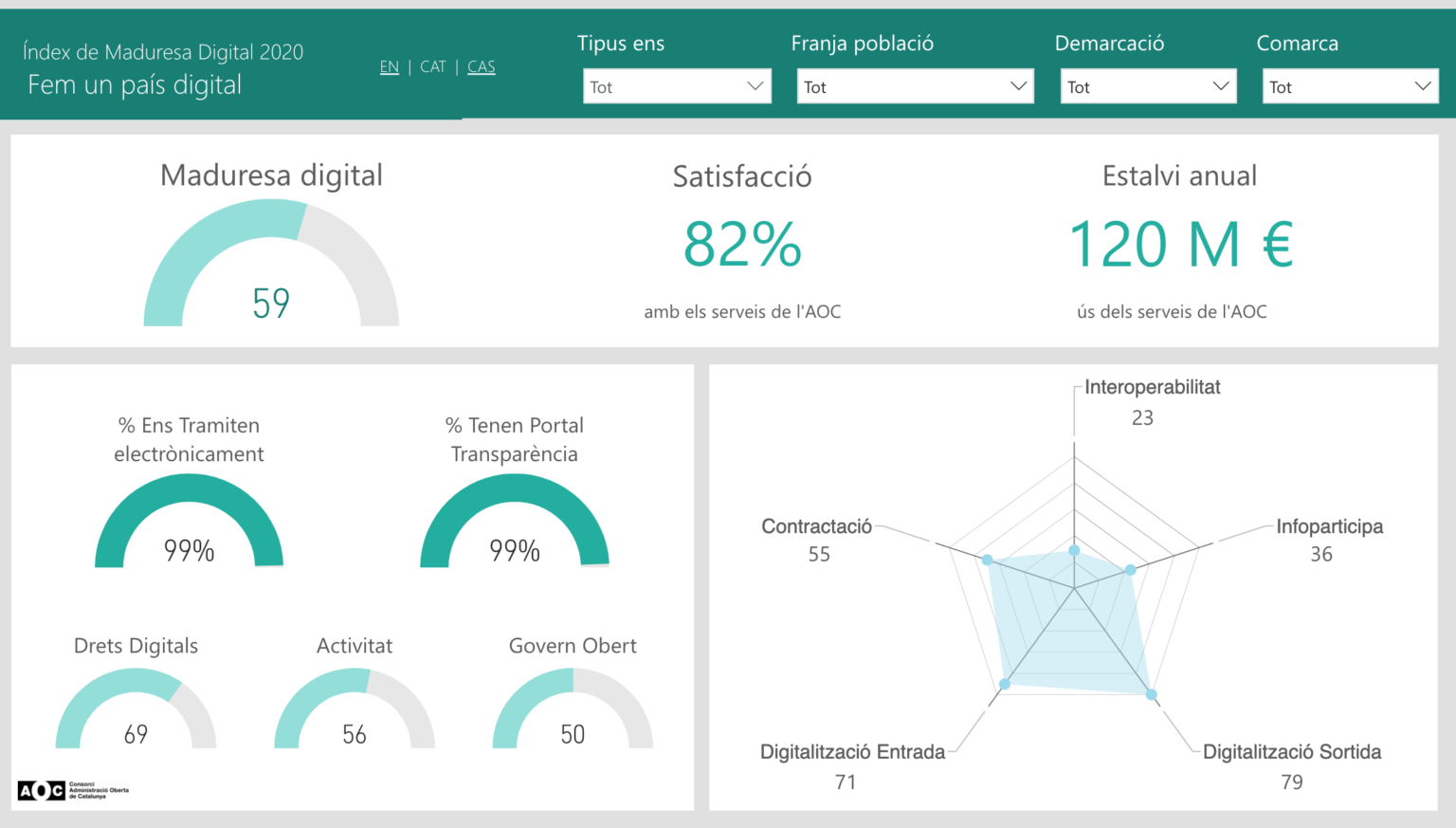
Task: Click the Maduresa digital gauge
Action: [271, 266]
